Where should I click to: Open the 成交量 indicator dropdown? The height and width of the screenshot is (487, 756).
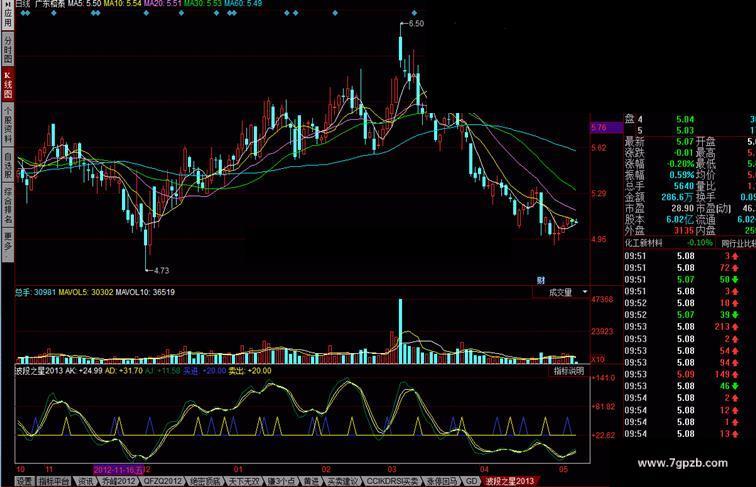tap(561, 292)
